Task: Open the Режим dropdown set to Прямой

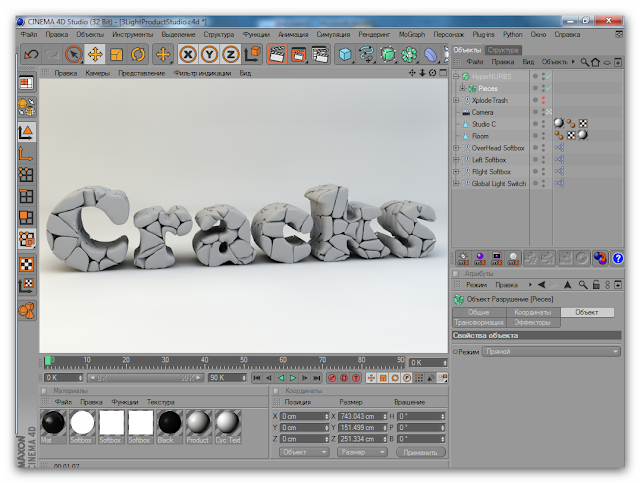Action: (550, 352)
